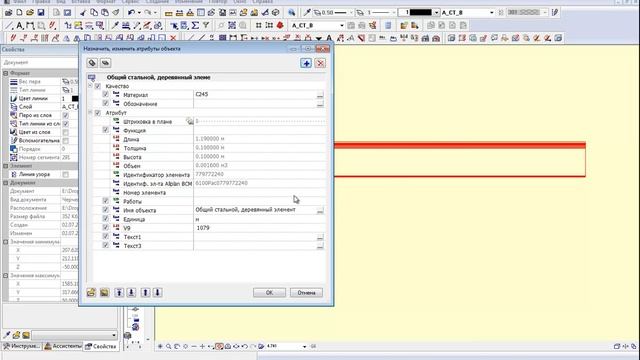Toggle the 'Атрибут' group checkbox

tap(98, 113)
